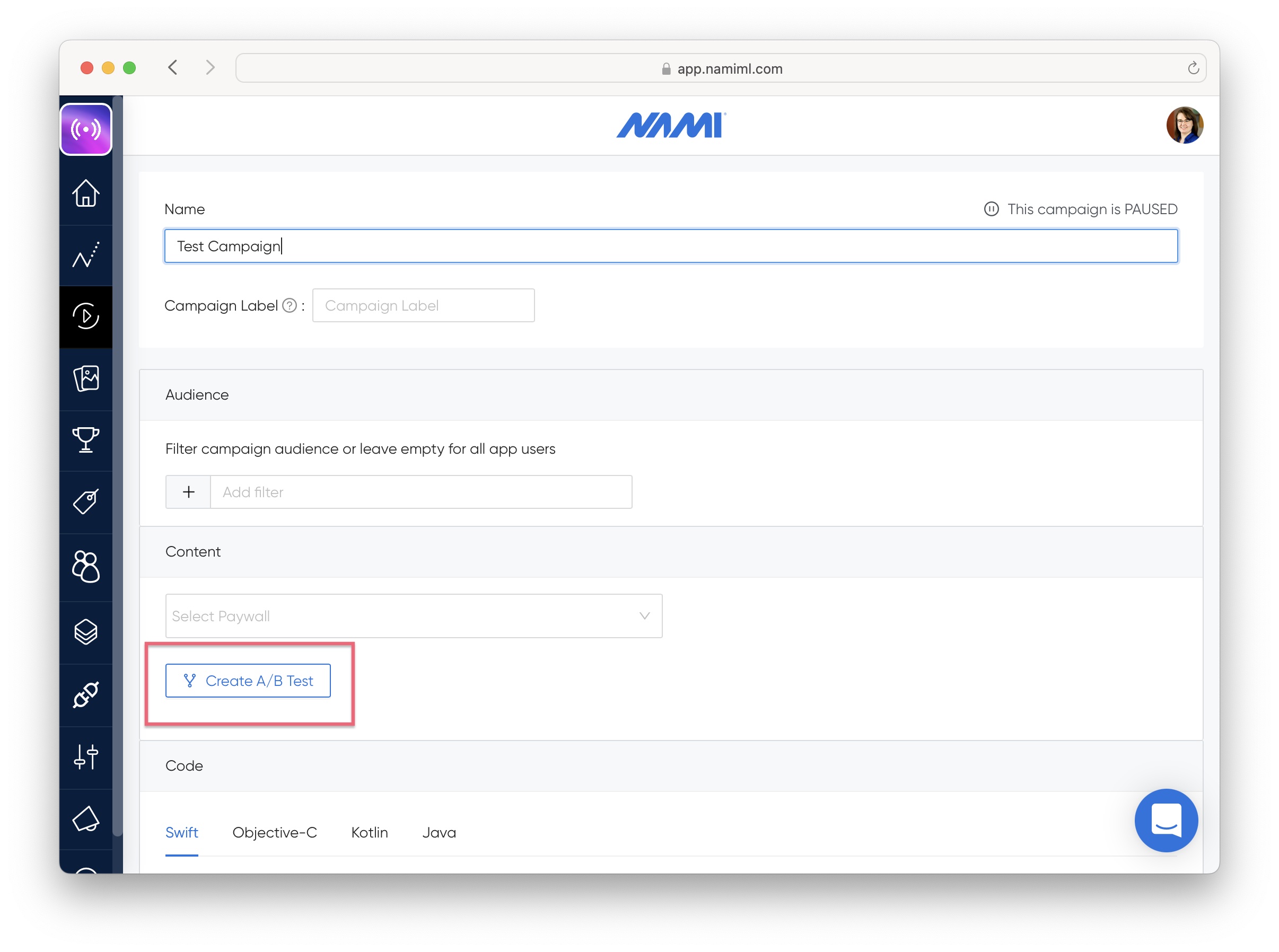Expand the Select Paywall dropdown
1279x952 pixels.
[x=413, y=616]
